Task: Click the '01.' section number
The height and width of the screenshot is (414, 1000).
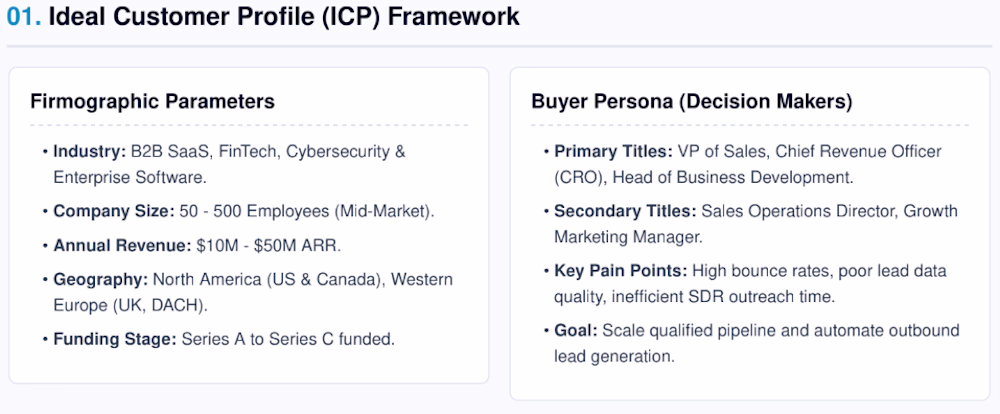Action: [24, 17]
